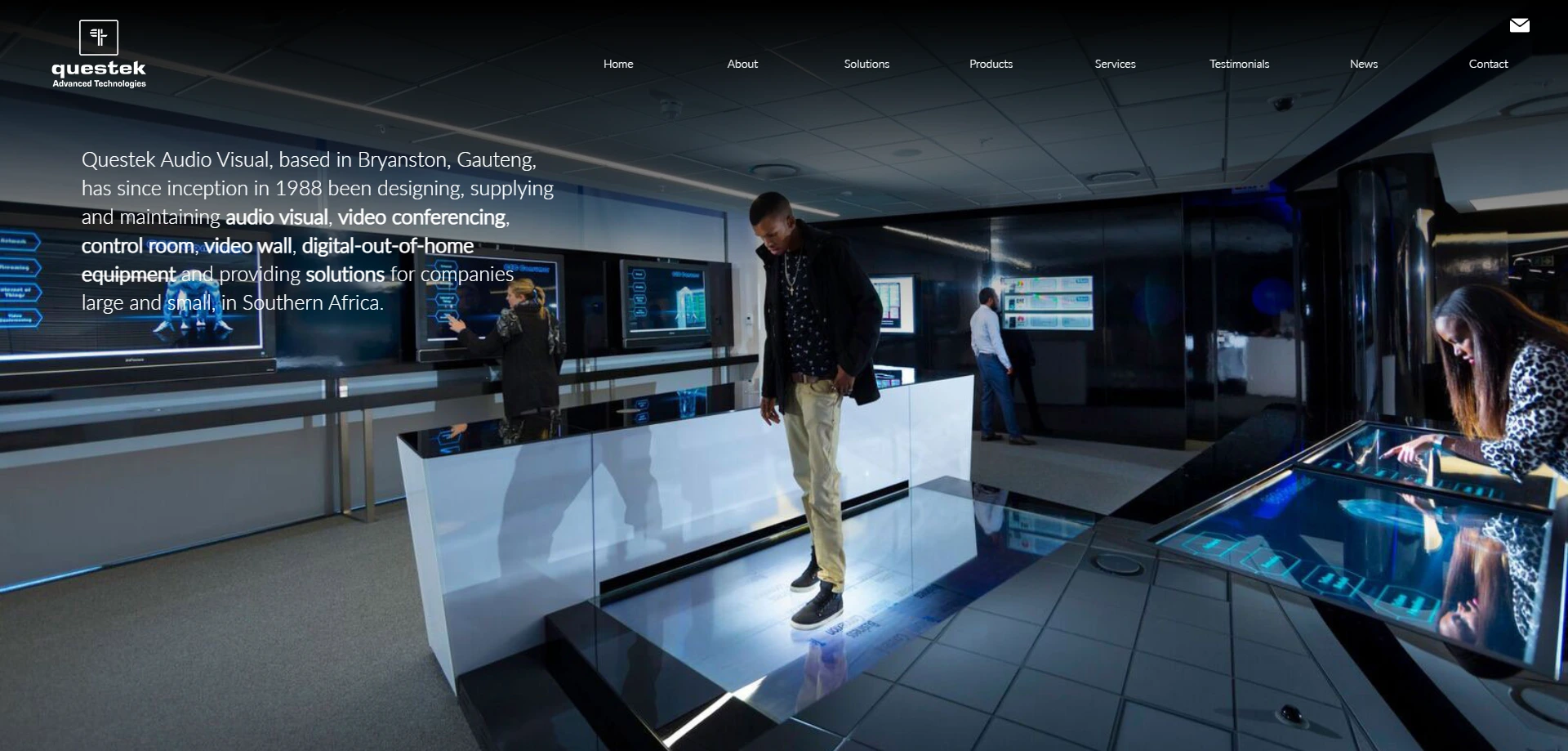The image size is (1568, 751).
Task: Click the 'Questek Audio Visual, based in Bryanston' text
Action: pos(265,160)
